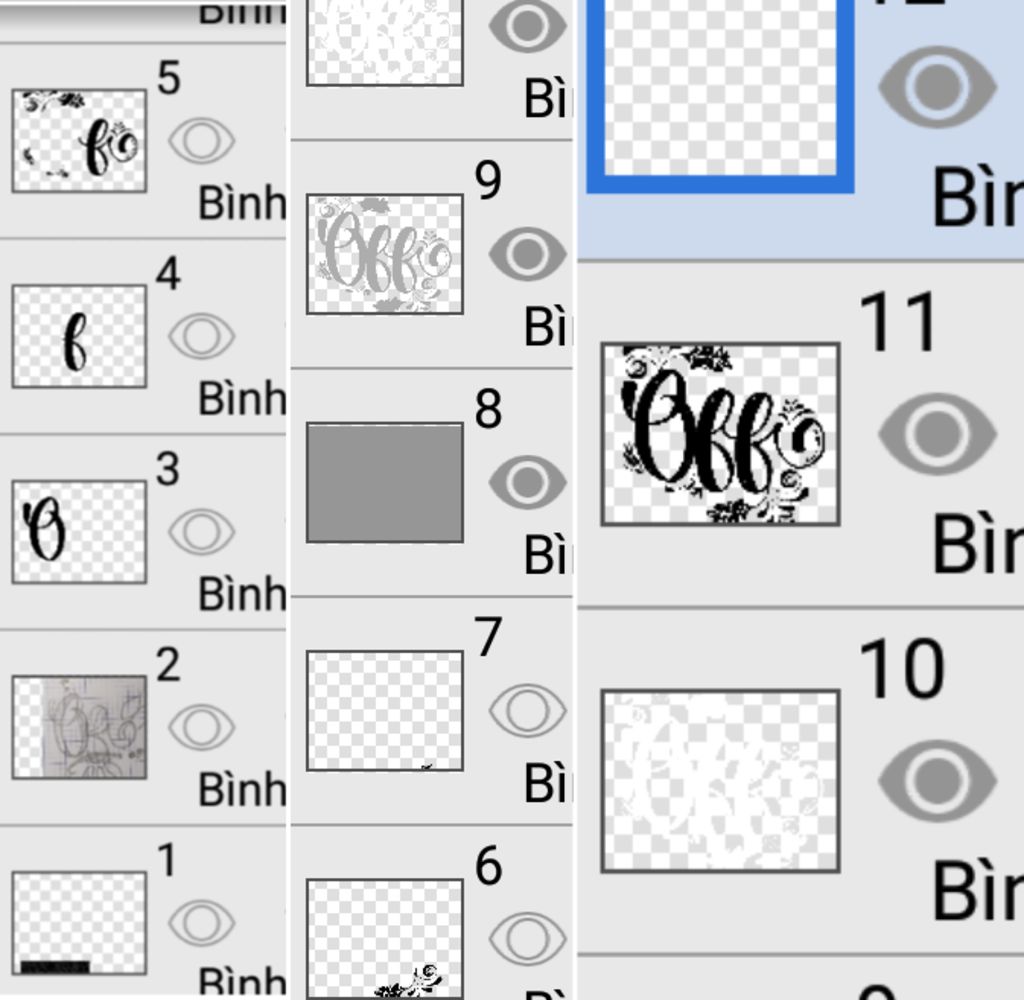Click the layer number '1'
1024x1000 pixels.
[167, 860]
